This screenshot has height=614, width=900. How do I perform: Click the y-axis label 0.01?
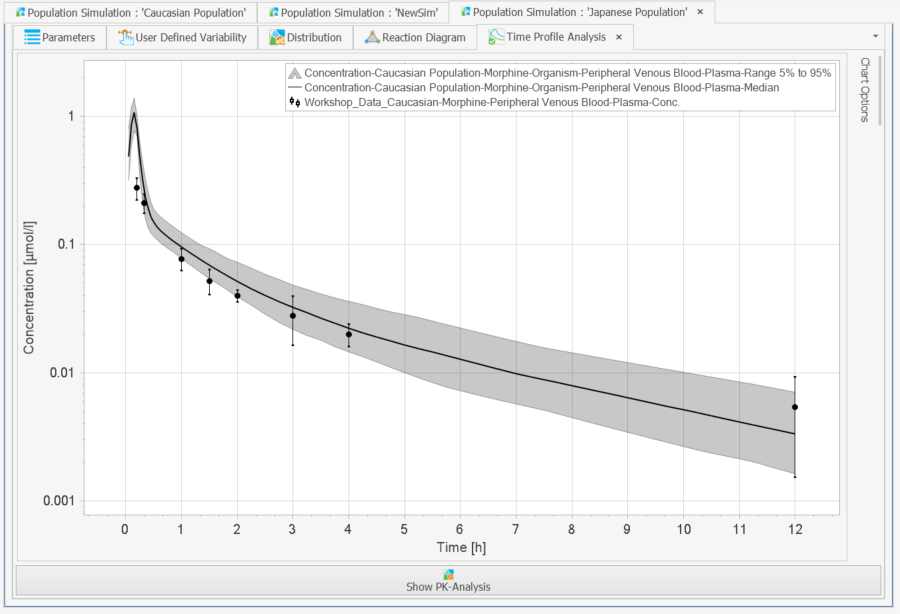[x=62, y=373]
